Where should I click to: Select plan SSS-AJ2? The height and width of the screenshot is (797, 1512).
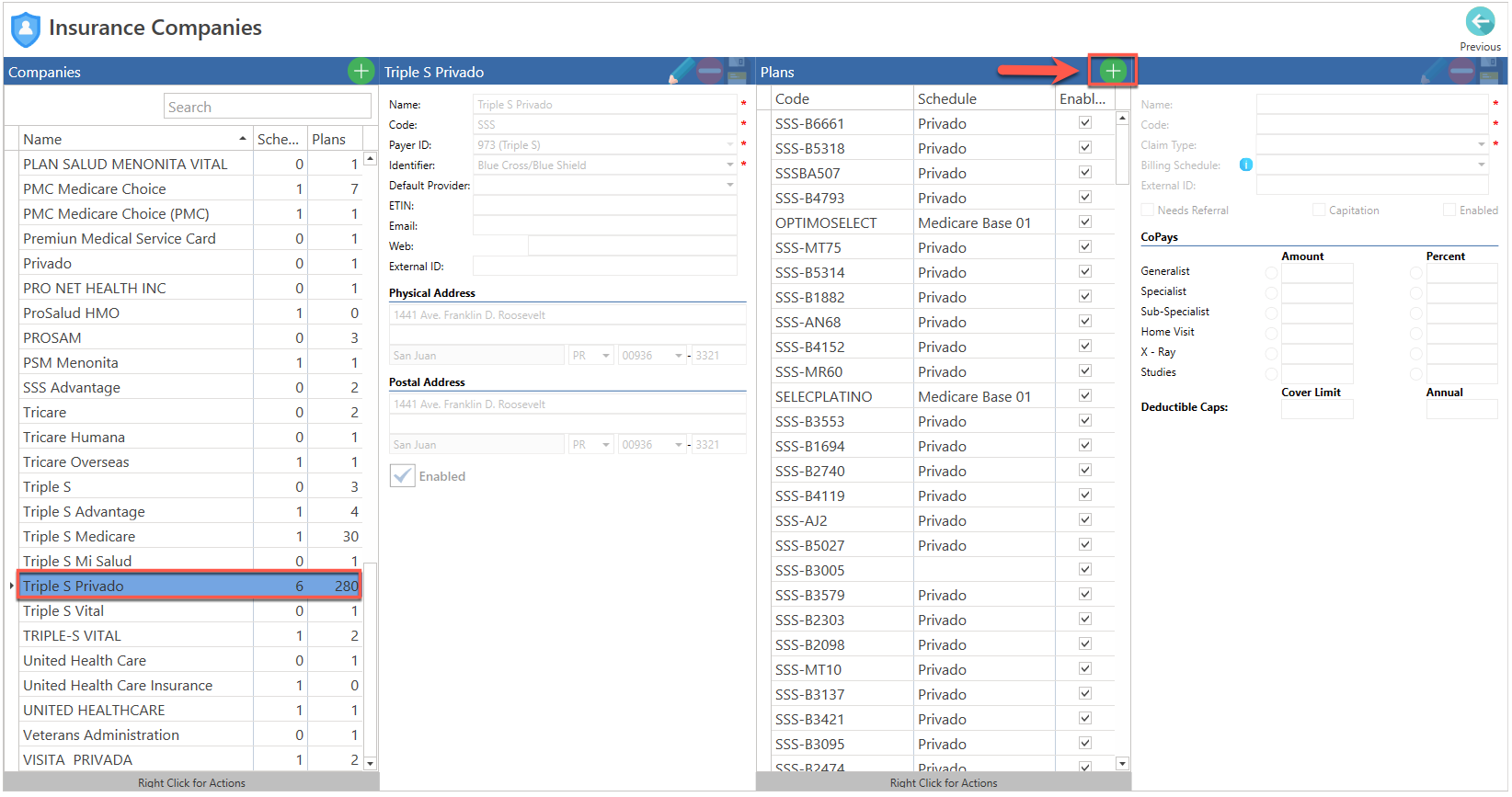pos(942,520)
